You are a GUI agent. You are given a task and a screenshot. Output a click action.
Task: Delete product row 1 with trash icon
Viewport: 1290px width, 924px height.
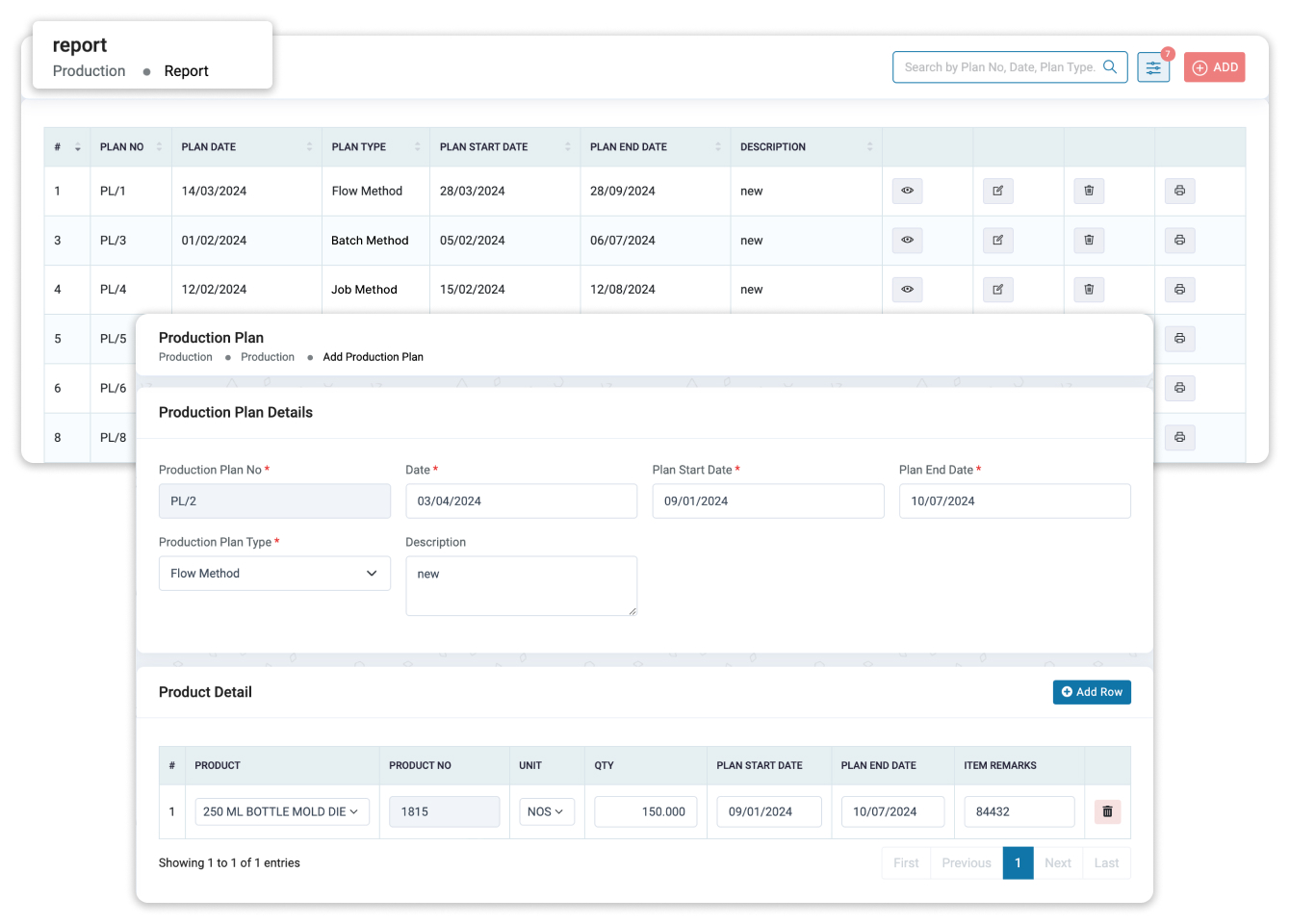coord(1107,811)
